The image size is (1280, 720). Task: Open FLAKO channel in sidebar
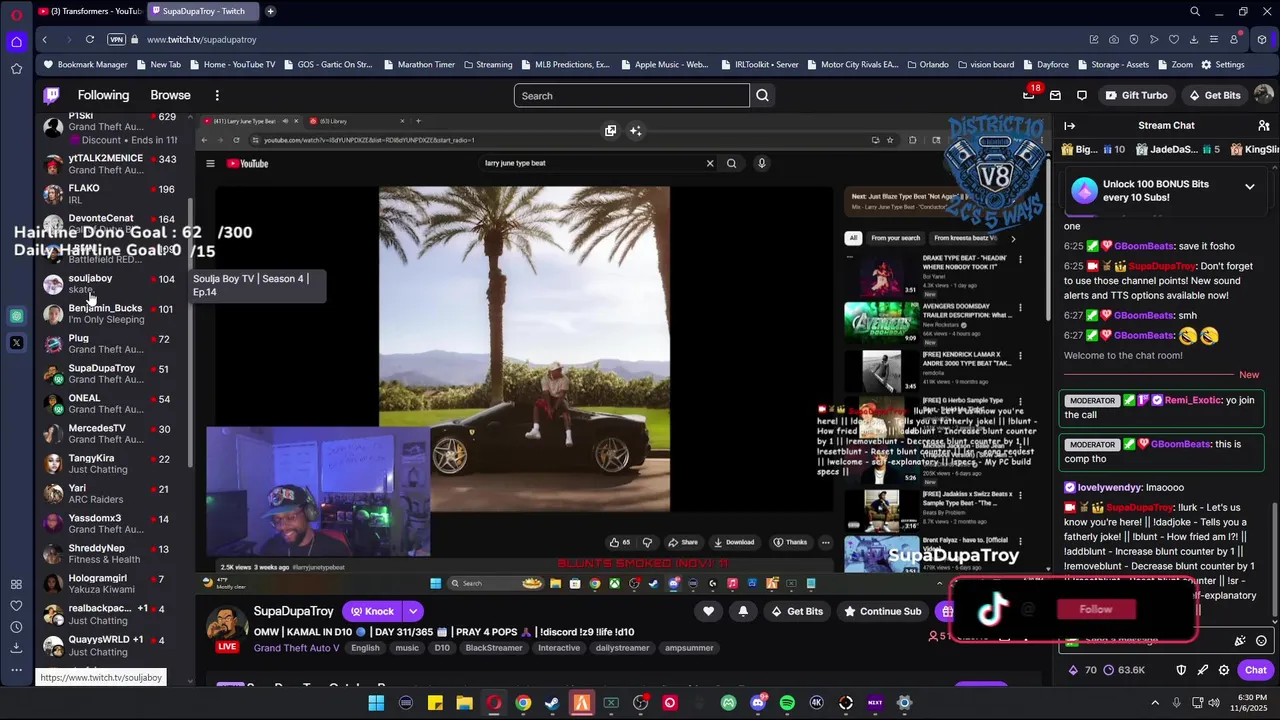pos(110,194)
